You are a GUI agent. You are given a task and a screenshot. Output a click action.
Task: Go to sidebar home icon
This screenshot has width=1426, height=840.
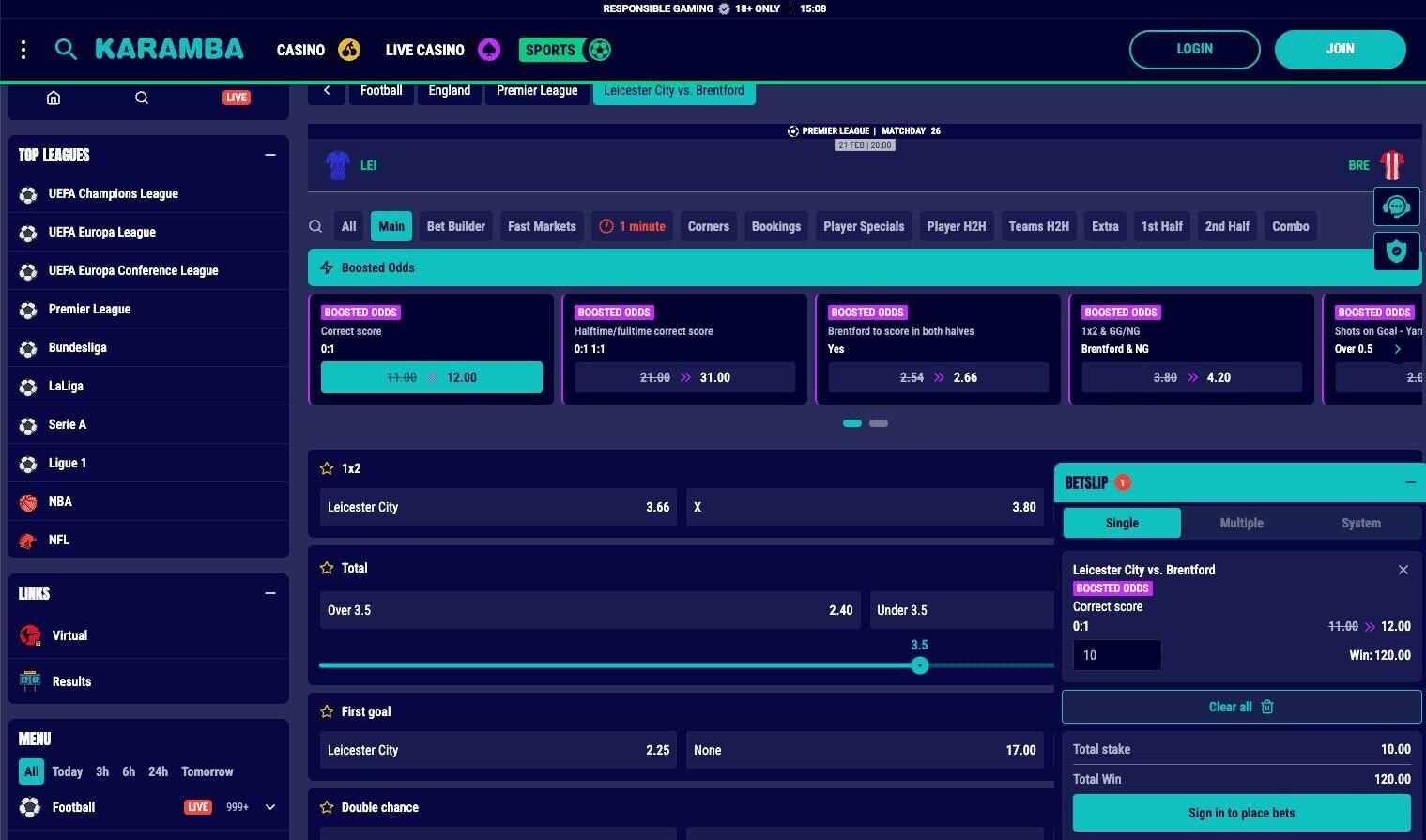pos(54,98)
